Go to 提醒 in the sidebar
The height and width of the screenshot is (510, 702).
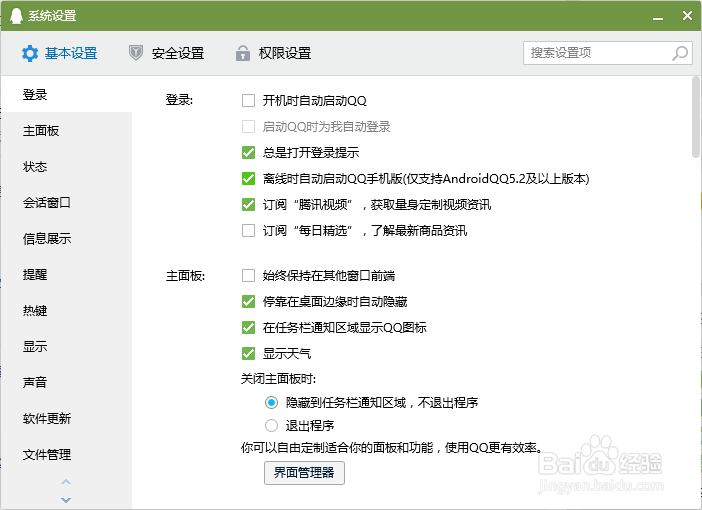click(66, 274)
